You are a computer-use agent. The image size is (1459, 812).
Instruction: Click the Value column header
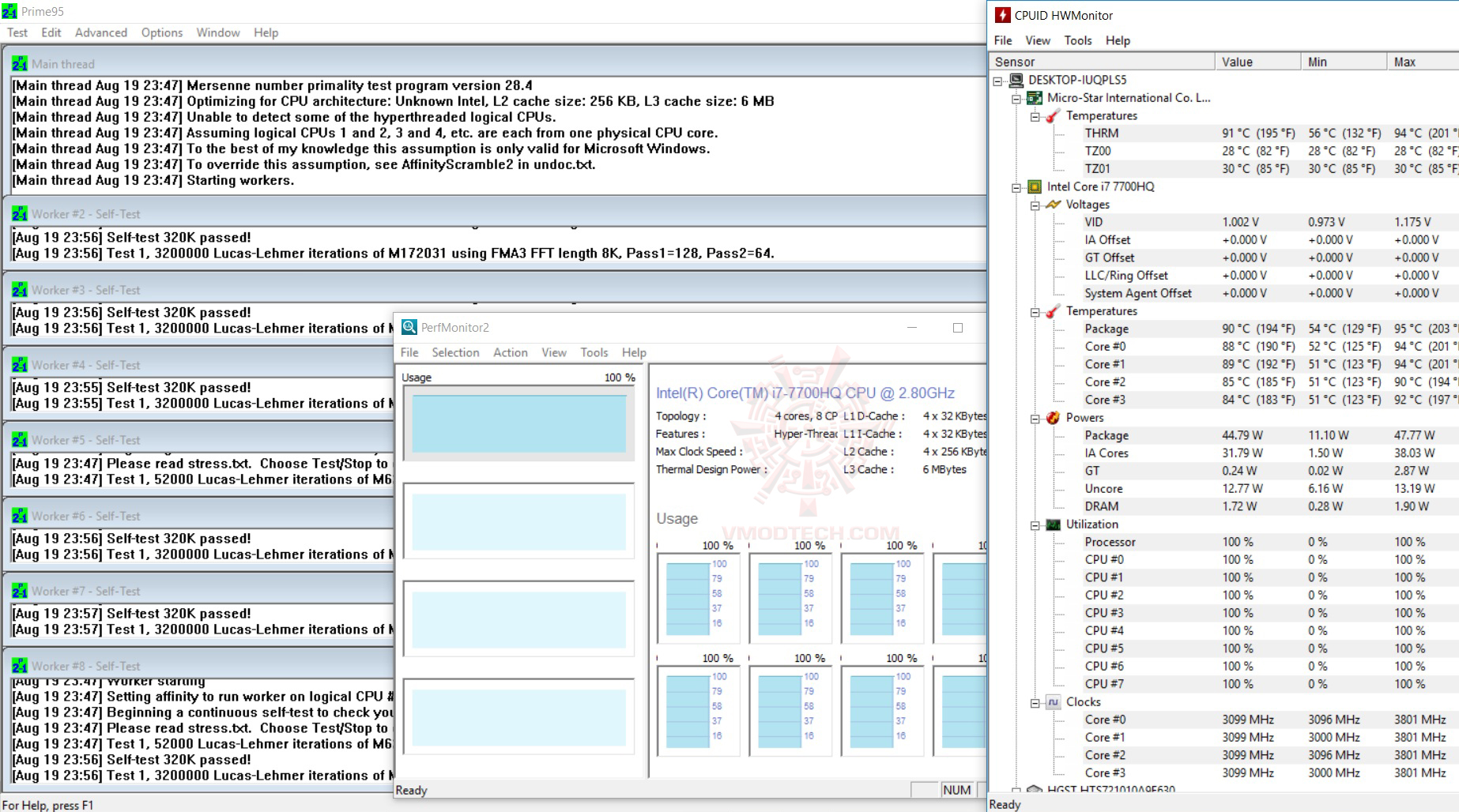tap(1258, 62)
